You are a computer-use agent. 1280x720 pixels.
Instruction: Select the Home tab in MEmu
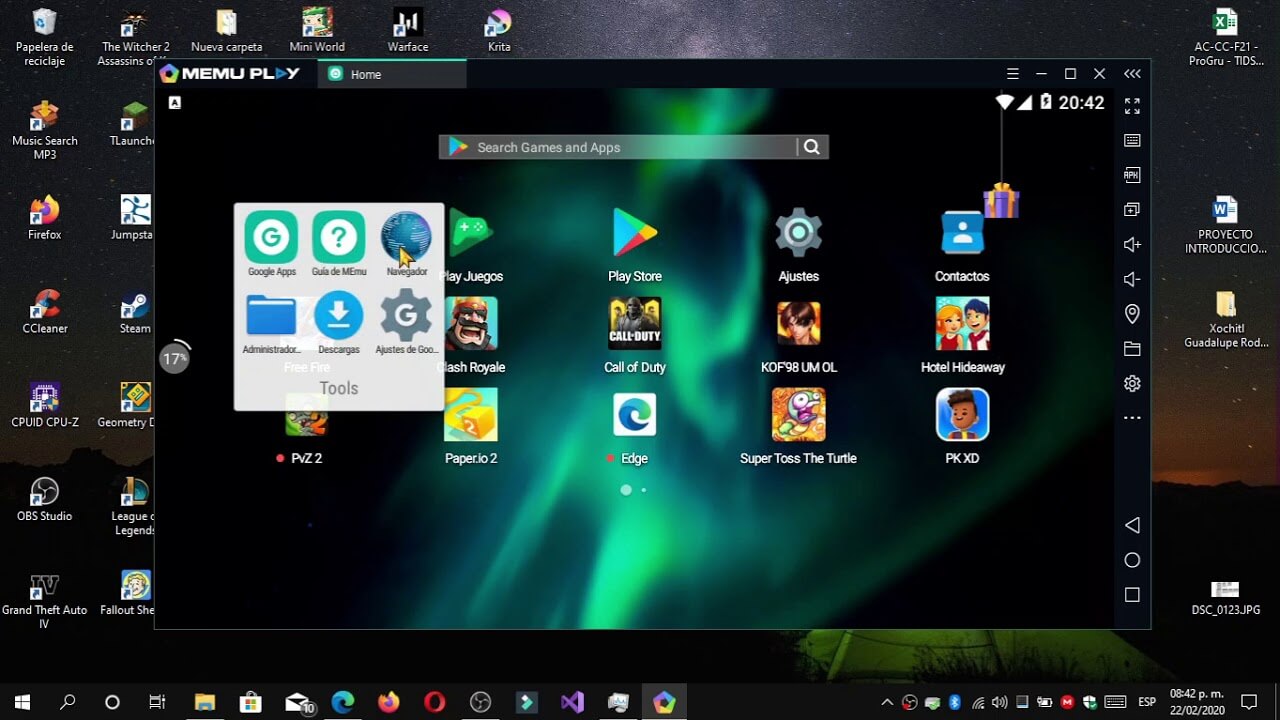[x=392, y=74]
